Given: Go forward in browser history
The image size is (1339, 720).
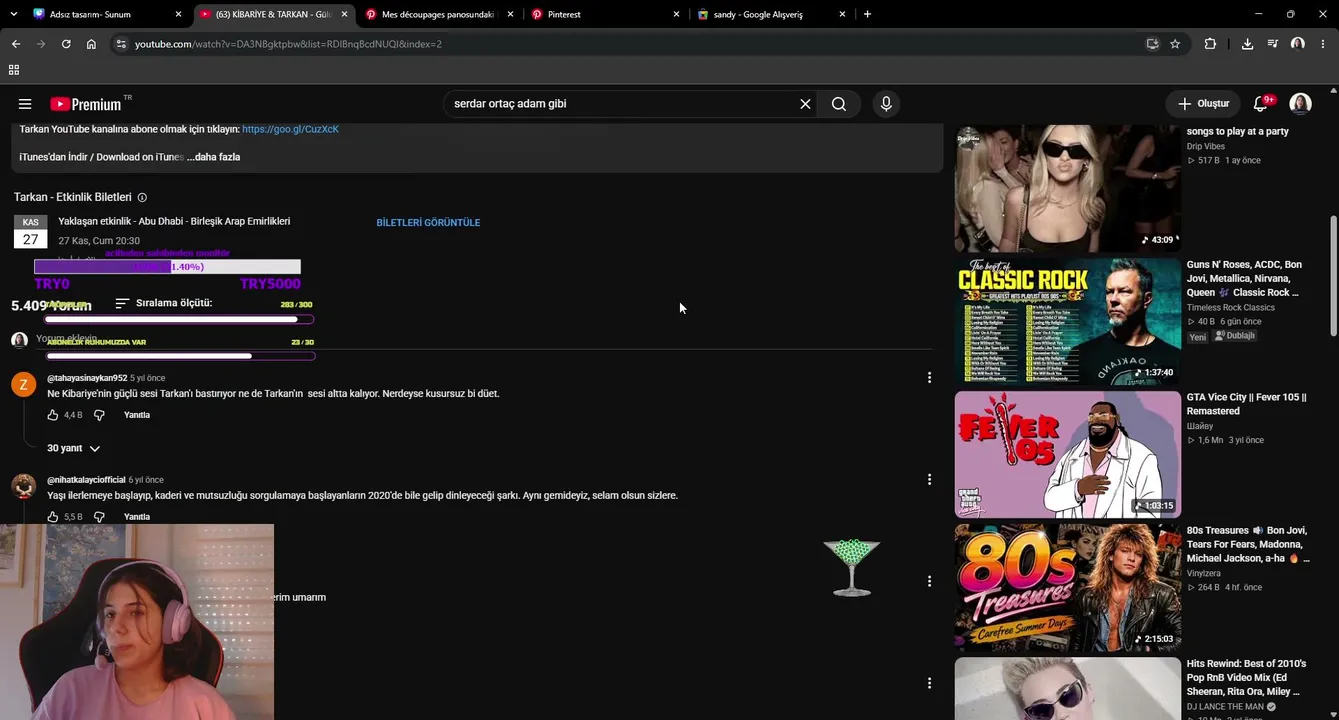Looking at the screenshot, I should (x=41, y=44).
